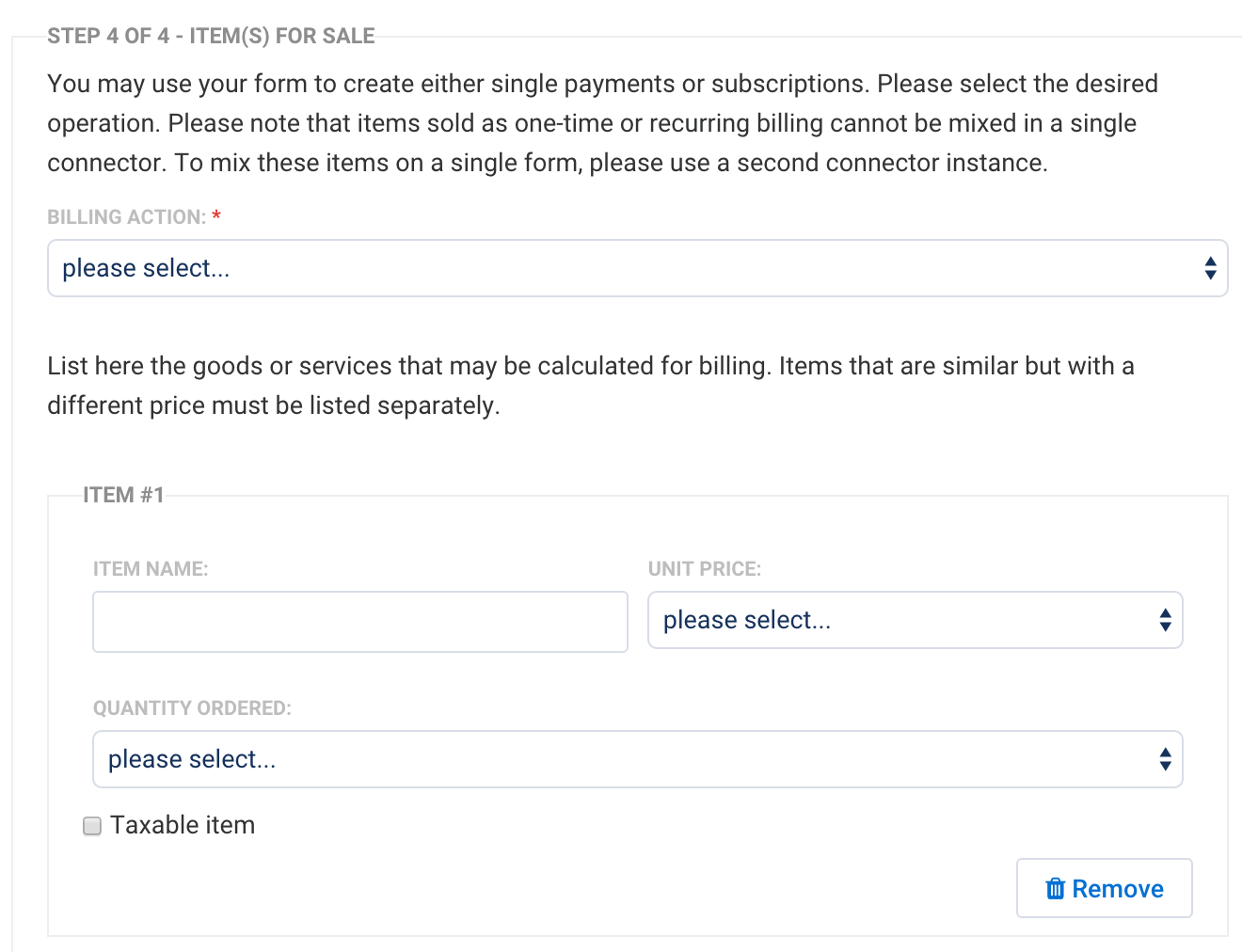Click the Taxable item label text
Screen dimensions: 1242x952
point(183,825)
